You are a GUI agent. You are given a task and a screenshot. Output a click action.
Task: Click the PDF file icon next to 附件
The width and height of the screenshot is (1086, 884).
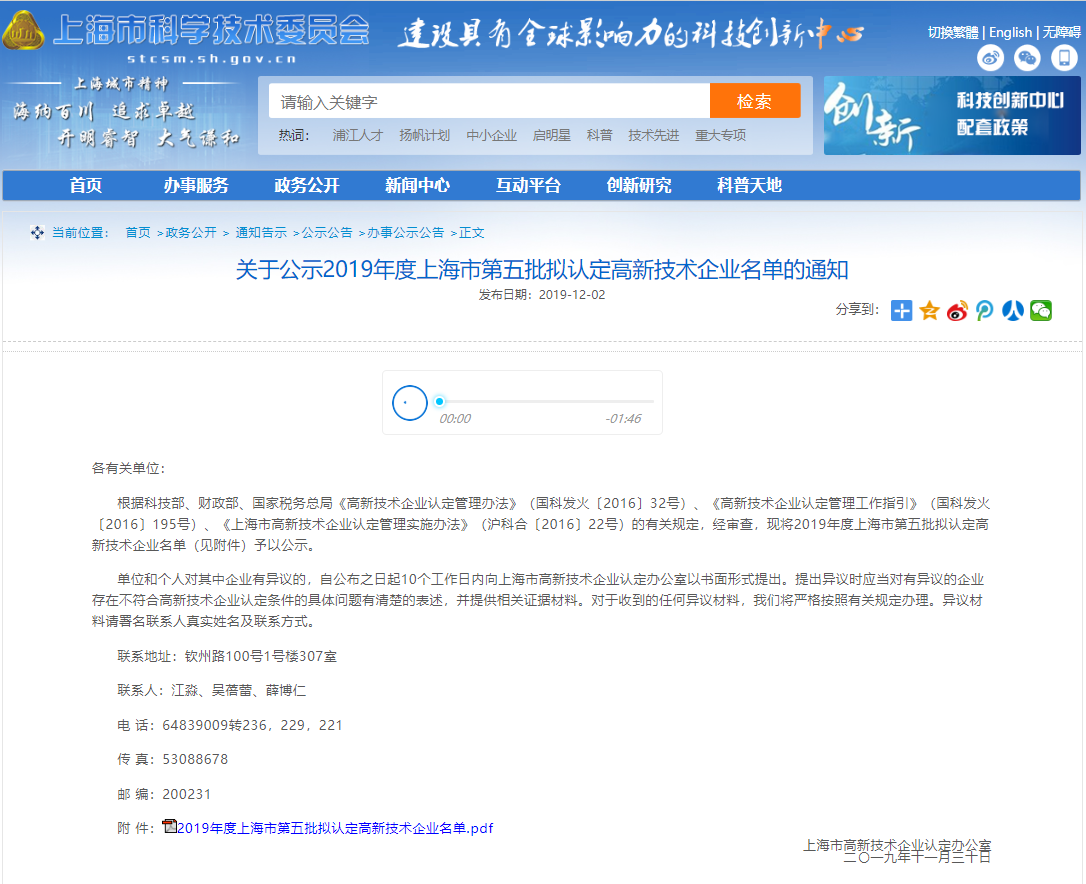pos(166,827)
